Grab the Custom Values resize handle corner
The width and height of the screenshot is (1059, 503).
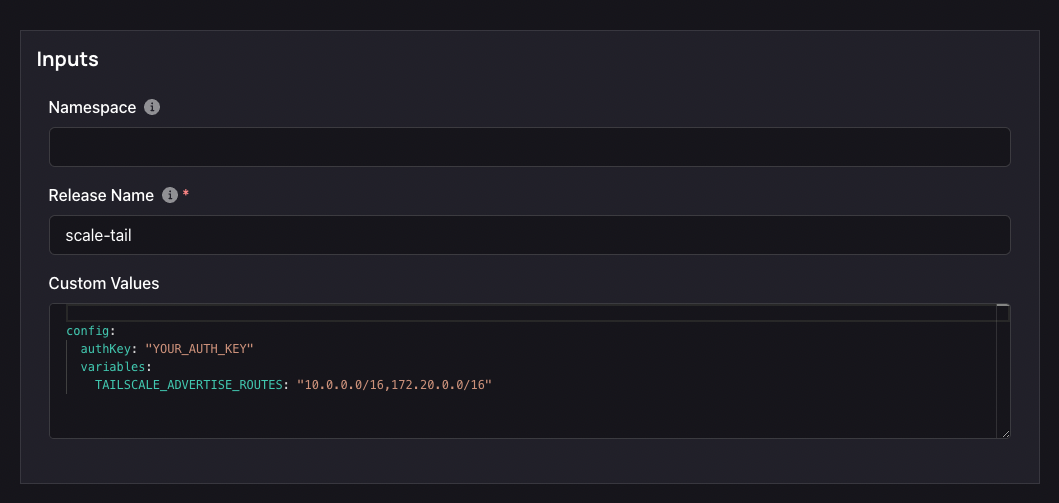(1006, 433)
